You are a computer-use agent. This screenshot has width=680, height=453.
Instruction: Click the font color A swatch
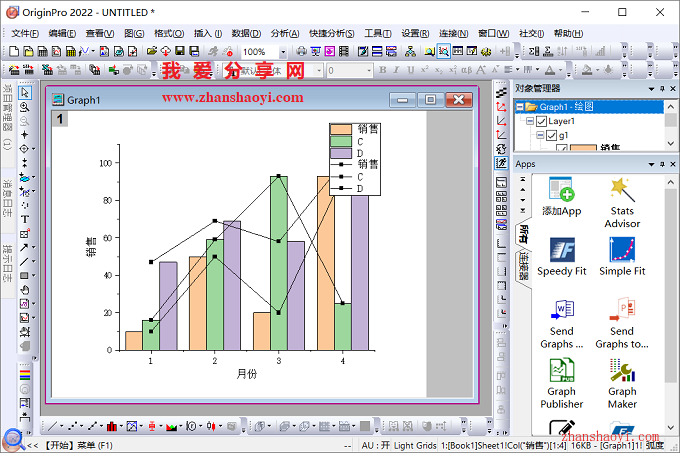click(x=549, y=70)
